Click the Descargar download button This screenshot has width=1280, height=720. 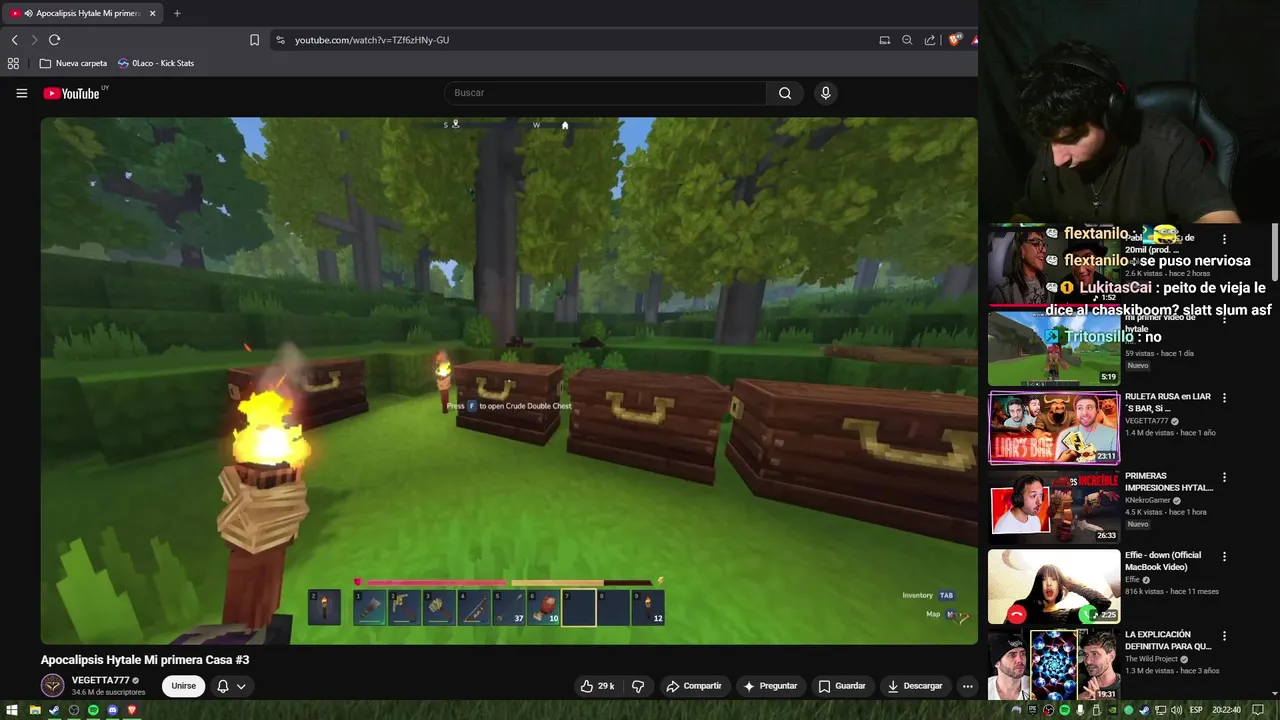pos(915,686)
